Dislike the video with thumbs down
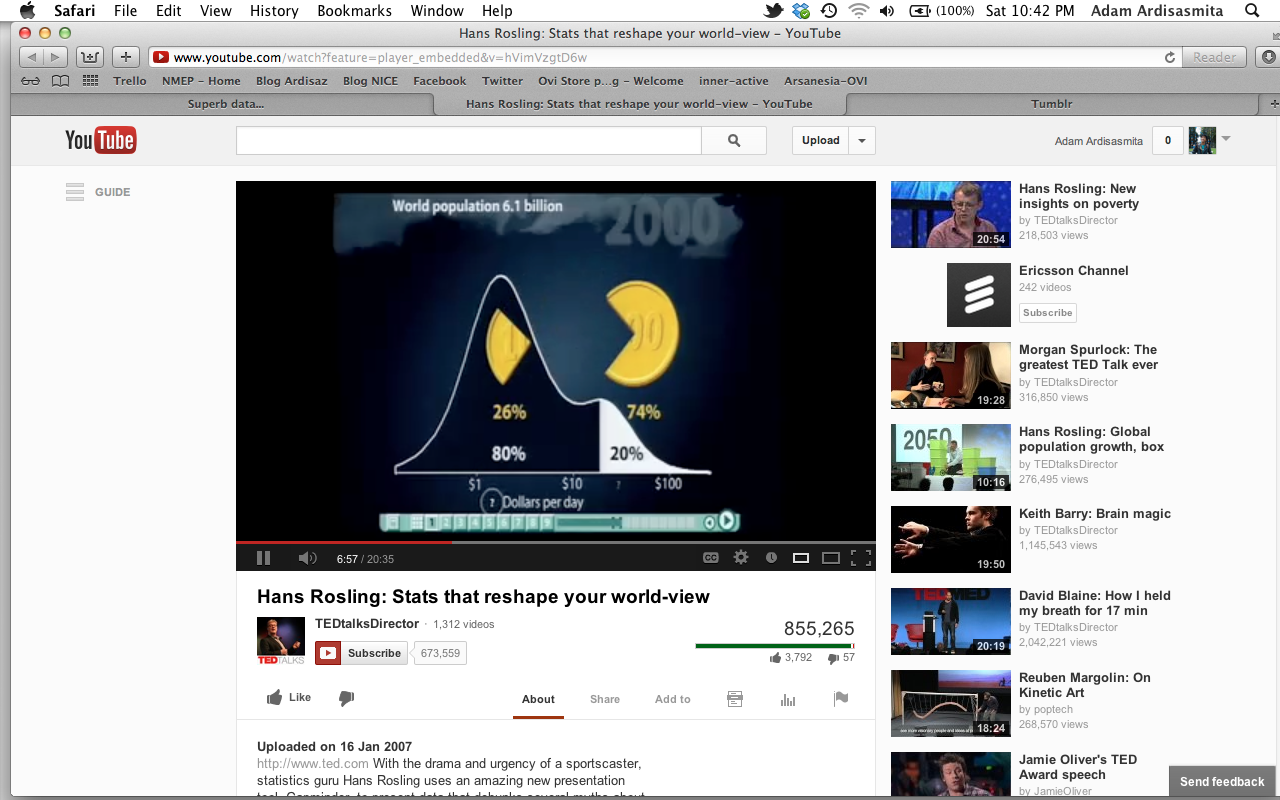1280x800 pixels. tap(346, 698)
